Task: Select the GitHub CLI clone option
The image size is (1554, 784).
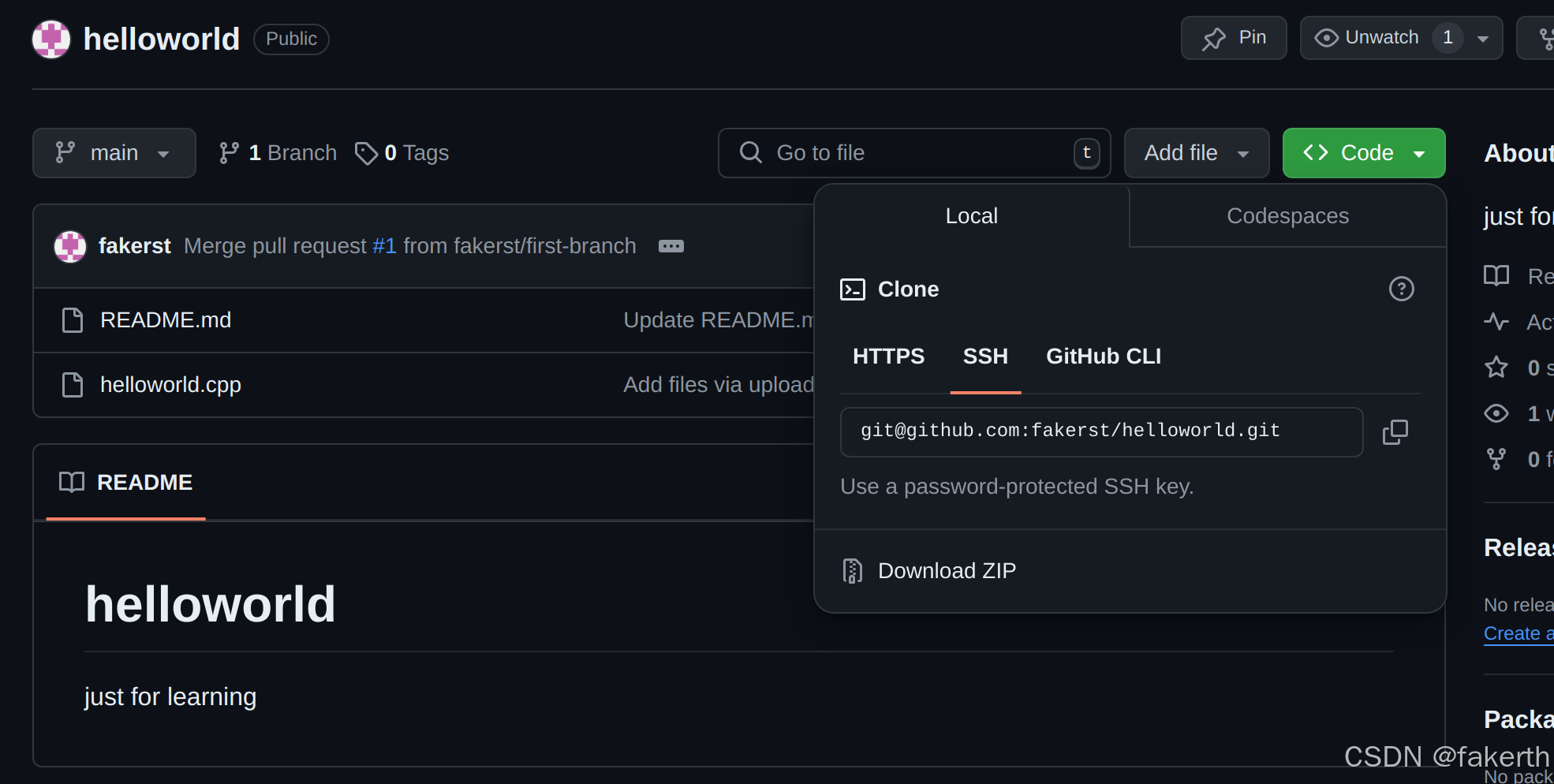Action: pyautogui.click(x=1104, y=357)
